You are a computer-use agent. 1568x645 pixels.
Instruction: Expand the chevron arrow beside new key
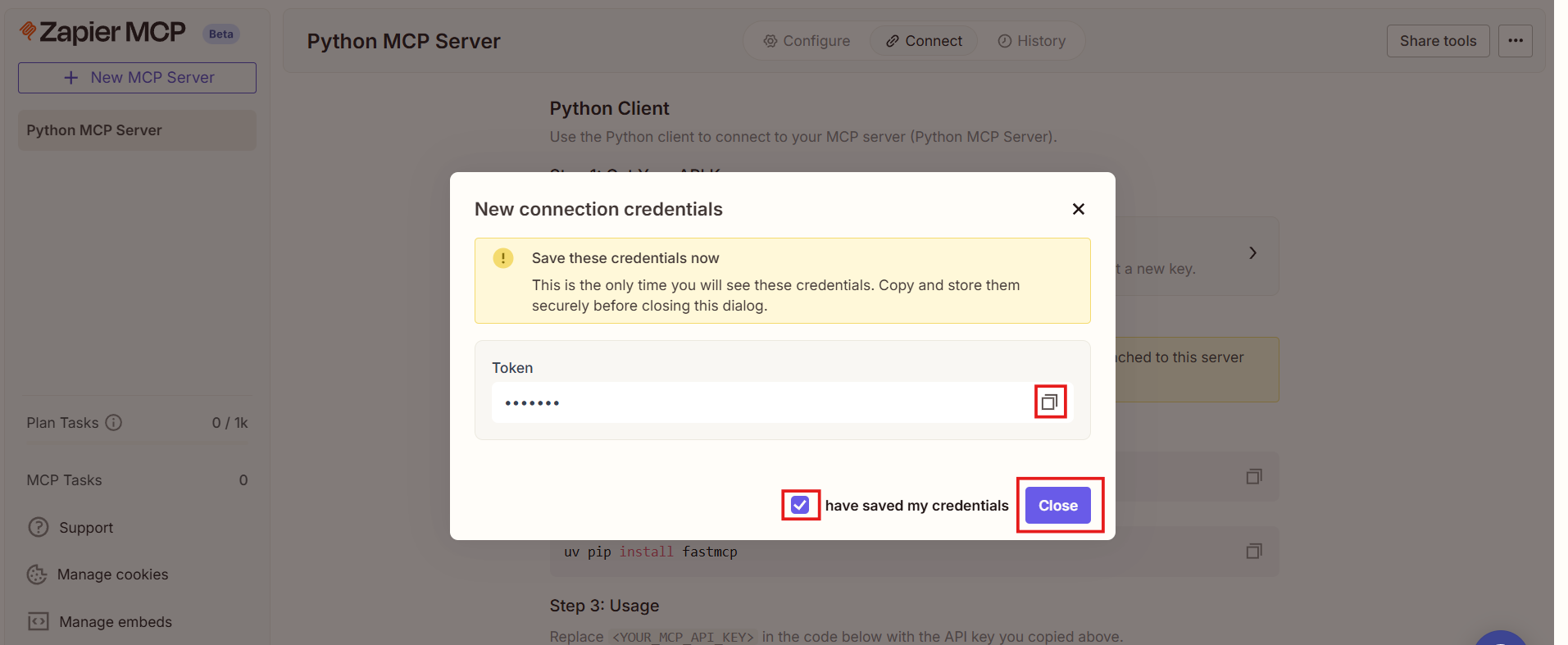(x=1252, y=253)
